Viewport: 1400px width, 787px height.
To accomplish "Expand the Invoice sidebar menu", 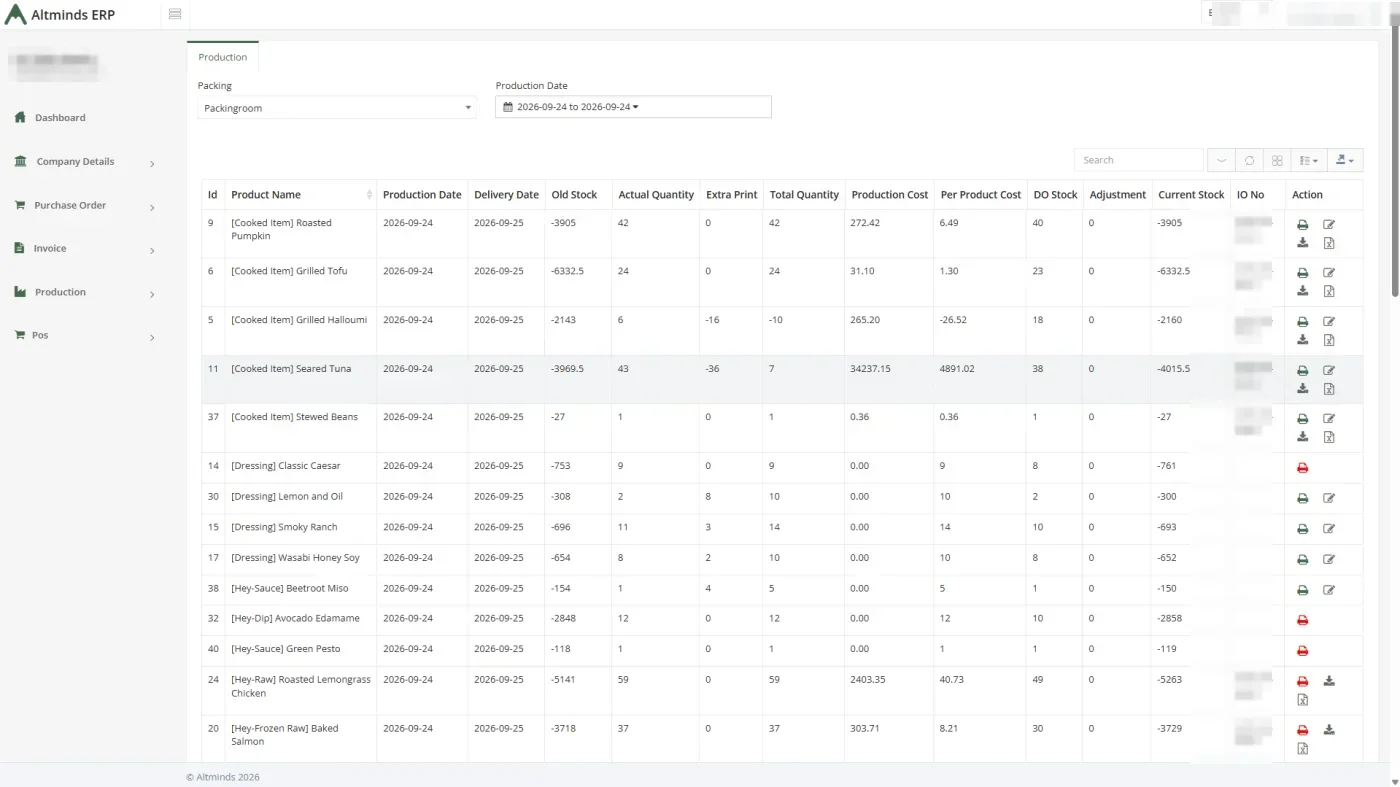I will [x=85, y=249].
